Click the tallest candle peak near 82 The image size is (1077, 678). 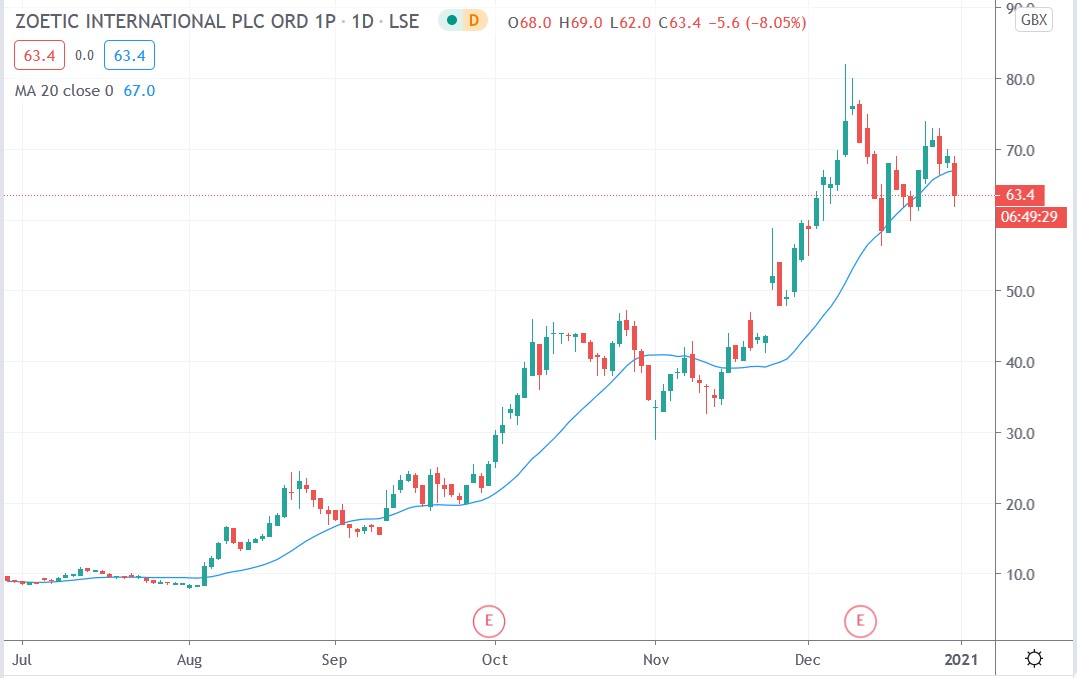pos(846,65)
